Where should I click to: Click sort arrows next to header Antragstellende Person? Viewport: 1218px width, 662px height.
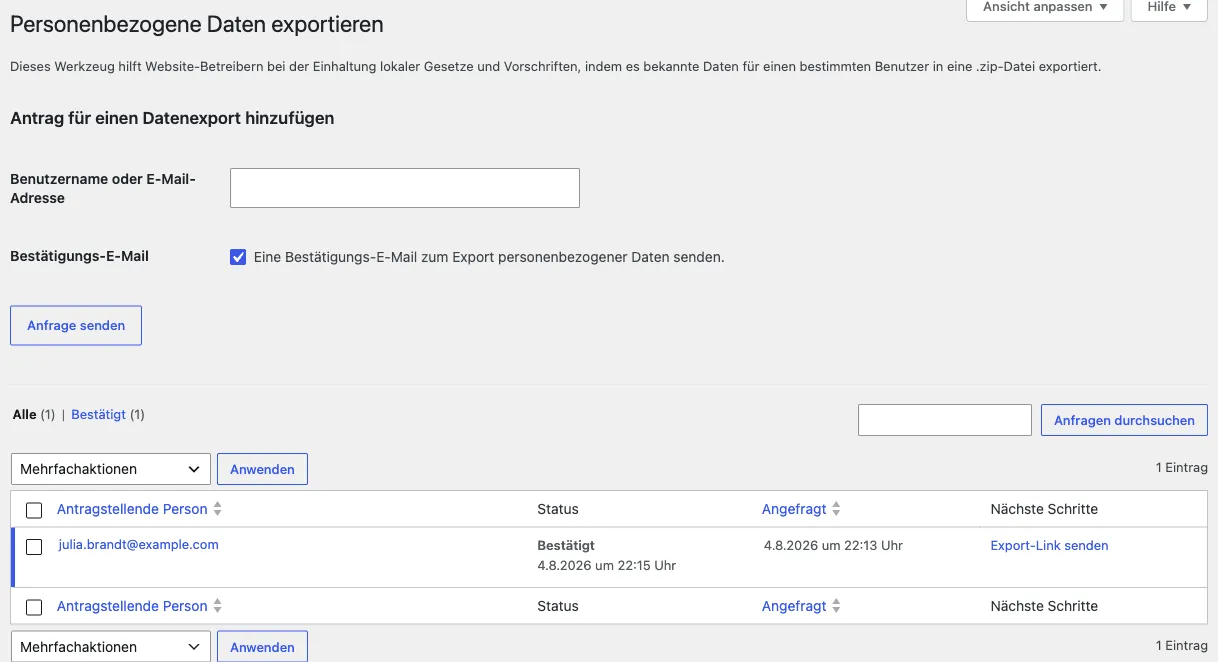click(x=217, y=509)
